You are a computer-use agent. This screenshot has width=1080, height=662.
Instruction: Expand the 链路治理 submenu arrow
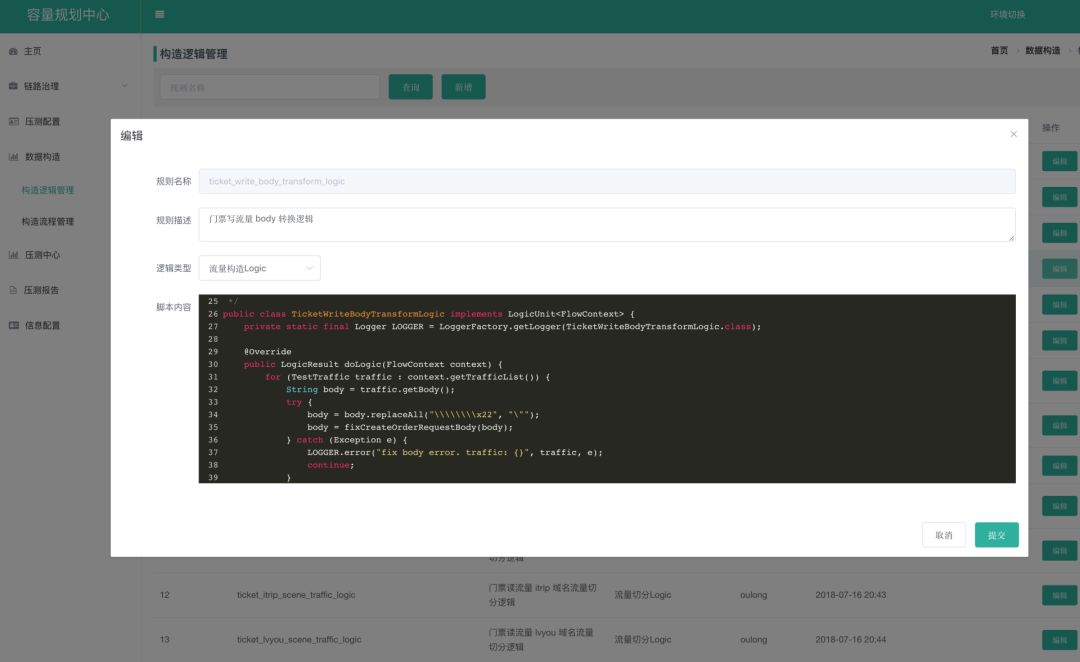pyautogui.click(x=125, y=86)
